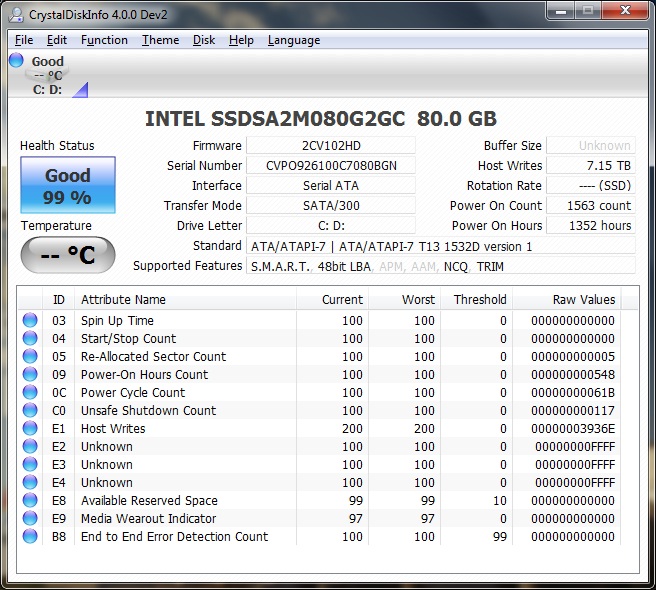Click the status orb for the E2 Unknown row
The image size is (656, 590).
pos(30,446)
